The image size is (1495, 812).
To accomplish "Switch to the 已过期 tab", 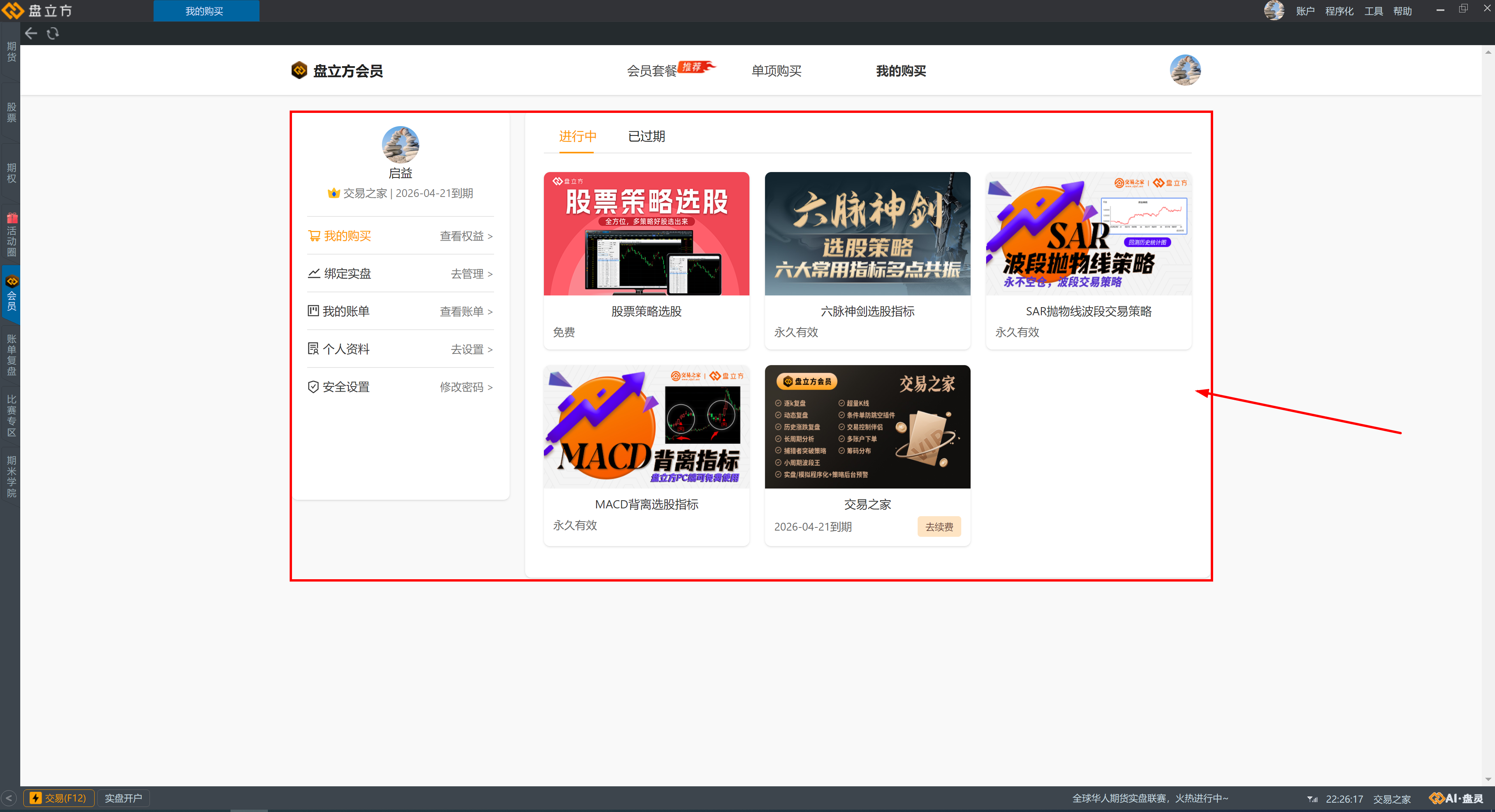I will tap(647, 136).
